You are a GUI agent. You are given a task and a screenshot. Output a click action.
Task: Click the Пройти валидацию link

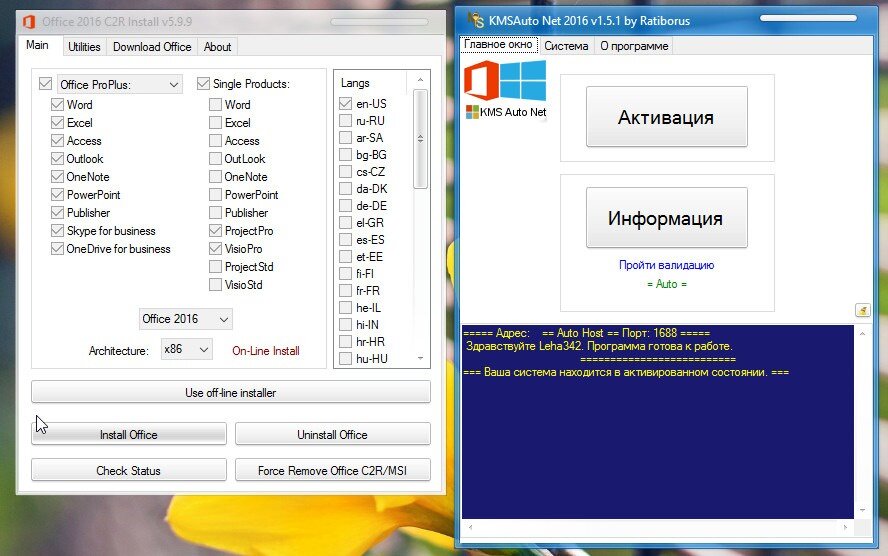point(667,265)
